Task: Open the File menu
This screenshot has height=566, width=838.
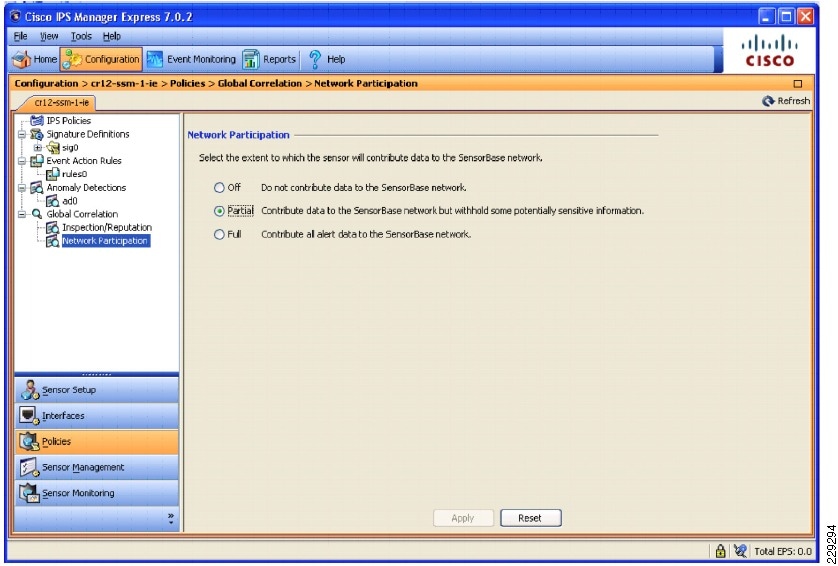Action: 20,36
